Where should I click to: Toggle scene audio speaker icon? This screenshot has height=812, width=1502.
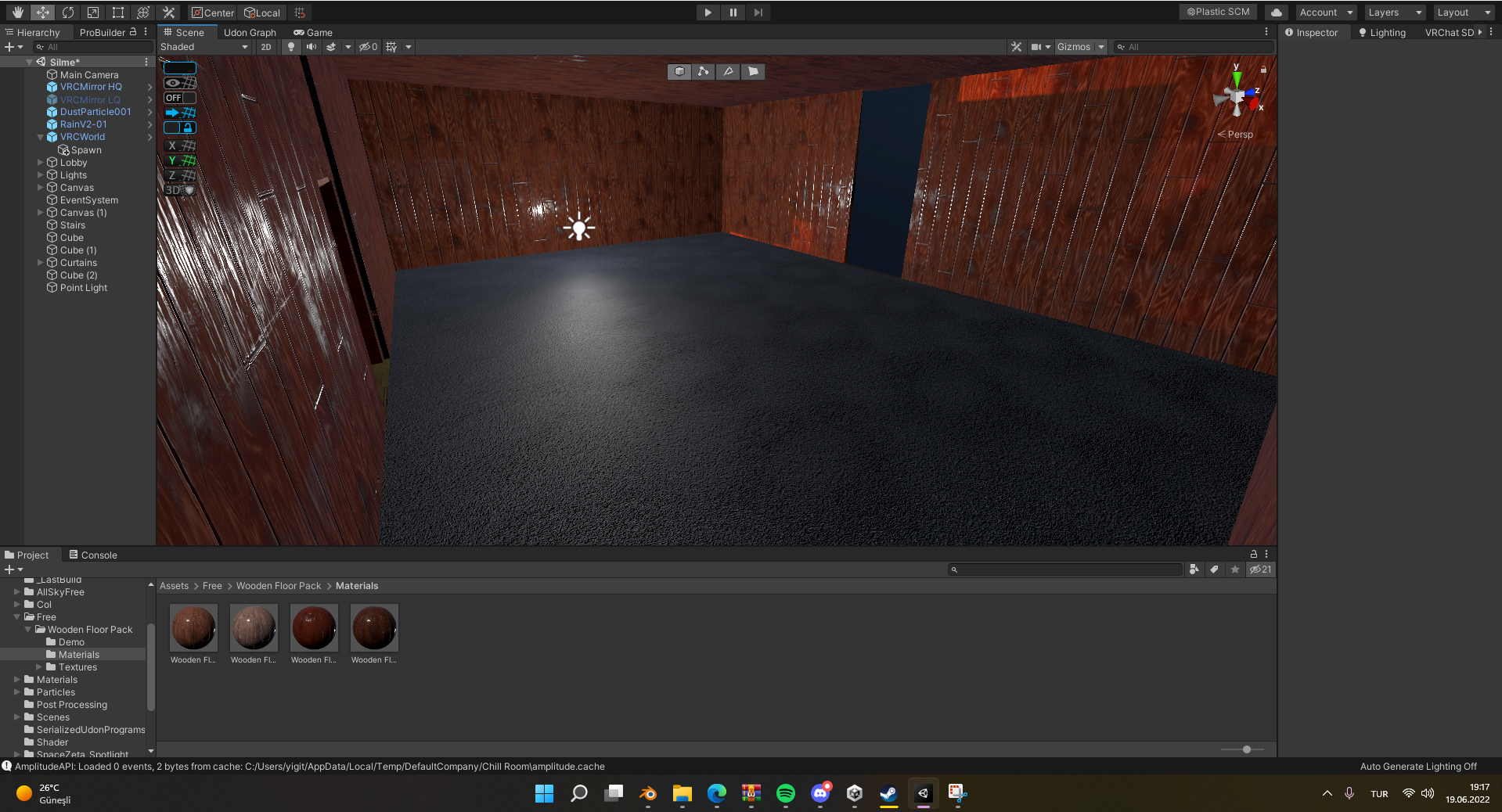[312, 47]
